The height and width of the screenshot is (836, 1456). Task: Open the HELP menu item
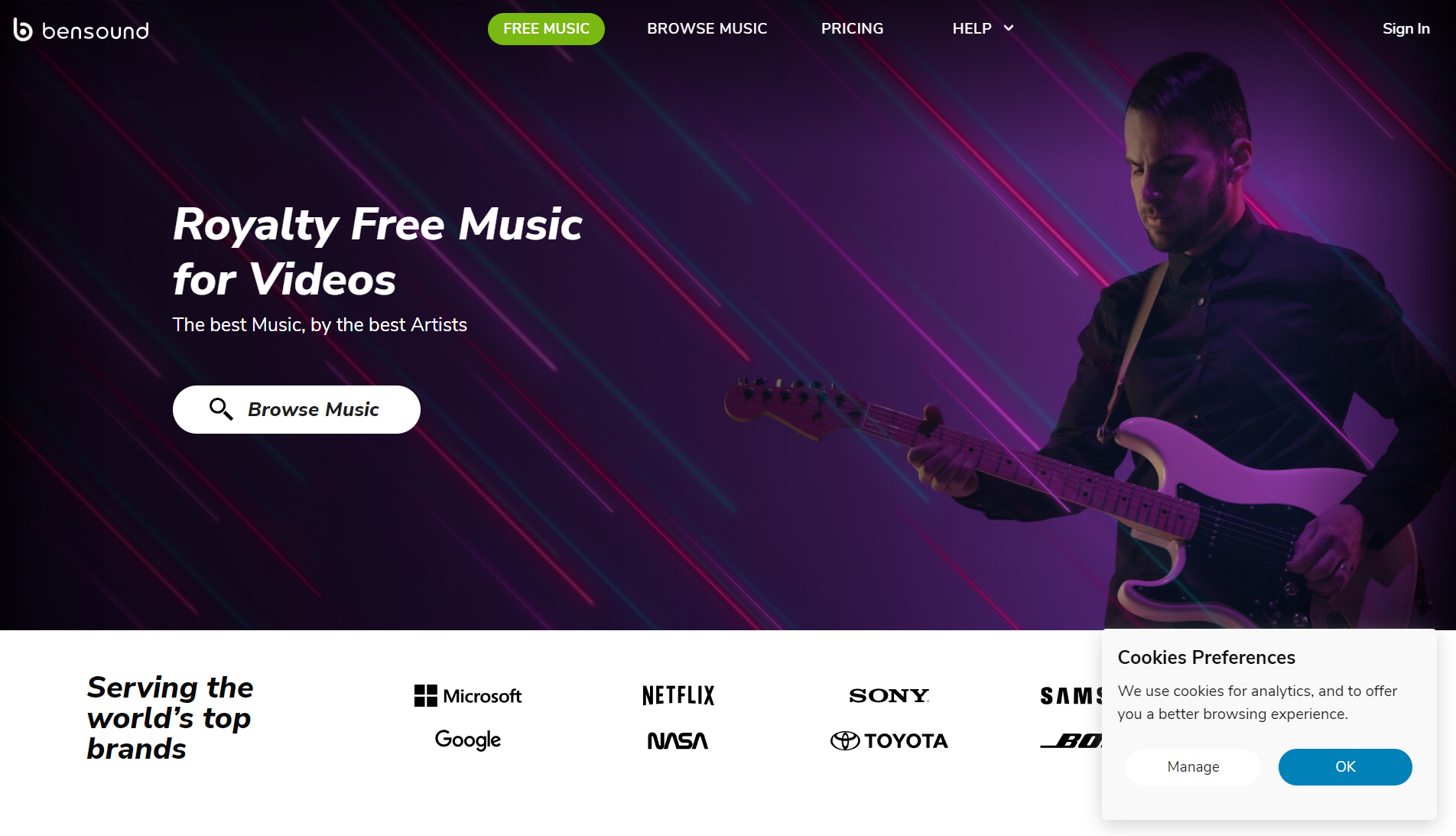click(x=972, y=28)
